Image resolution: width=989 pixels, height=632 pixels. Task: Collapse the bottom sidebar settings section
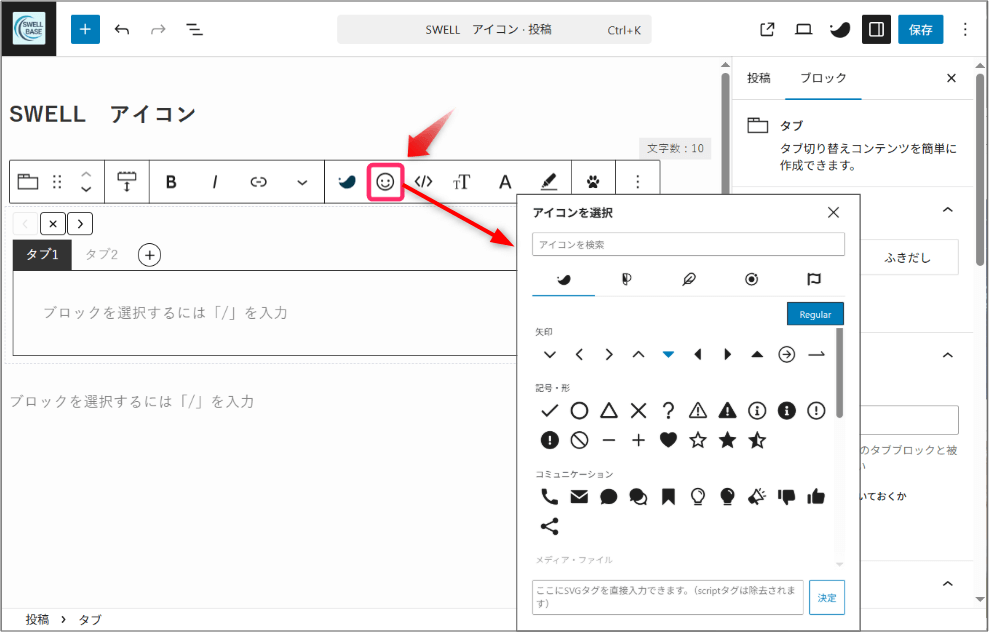(947, 583)
